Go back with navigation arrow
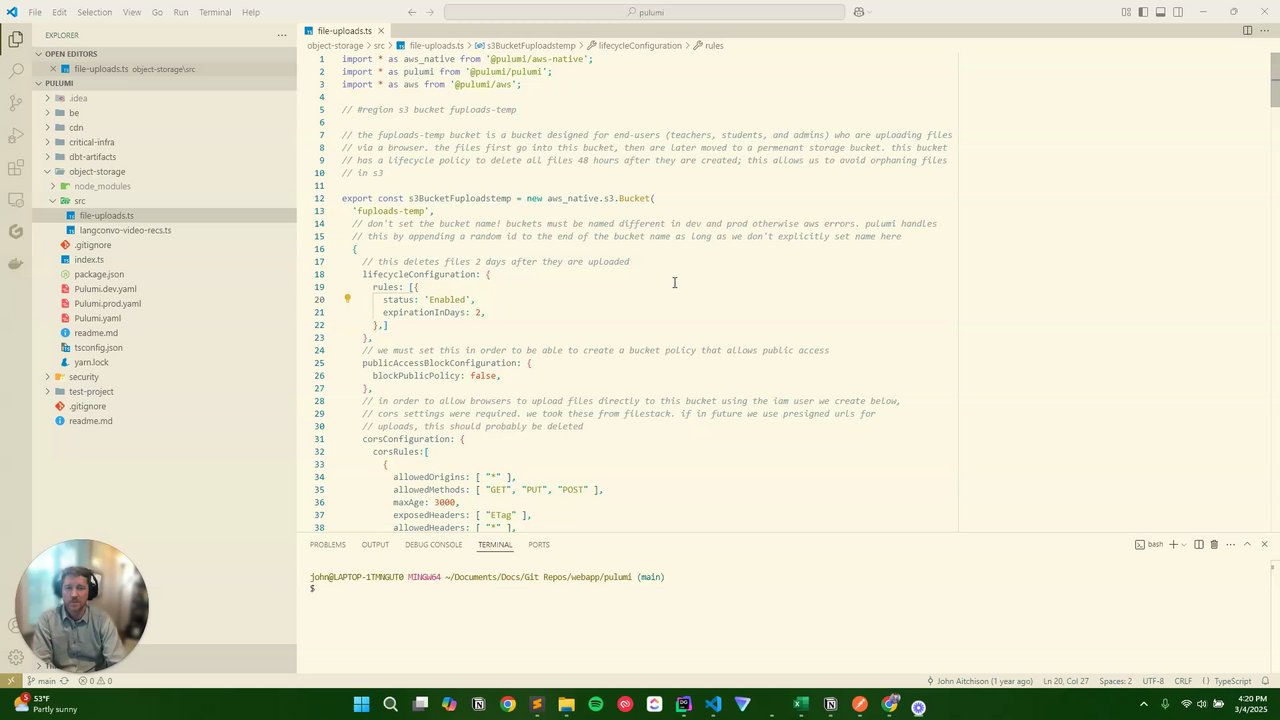 coord(412,12)
